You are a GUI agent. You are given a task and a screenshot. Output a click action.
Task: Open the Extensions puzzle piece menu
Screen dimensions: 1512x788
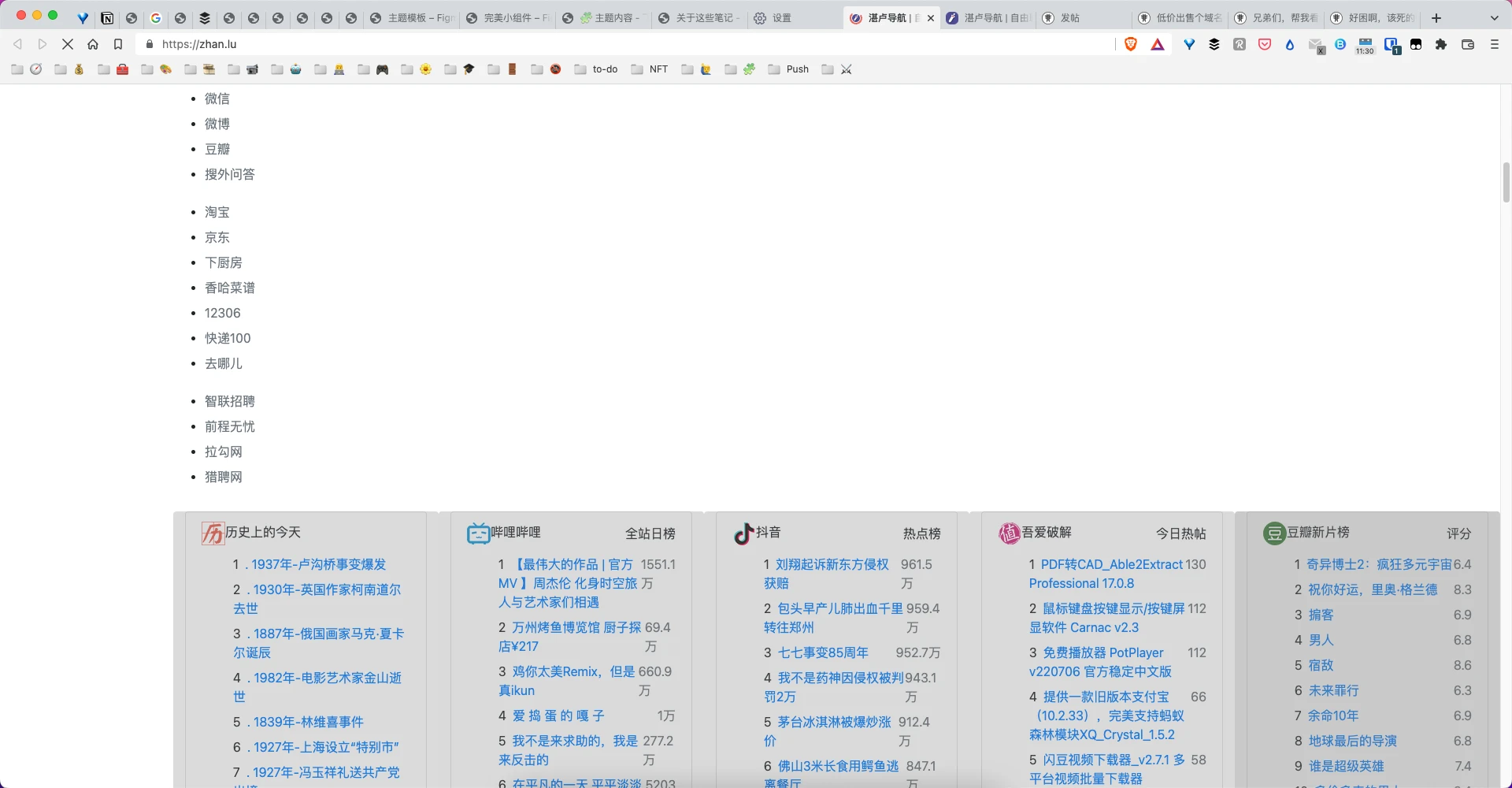(1441, 45)
